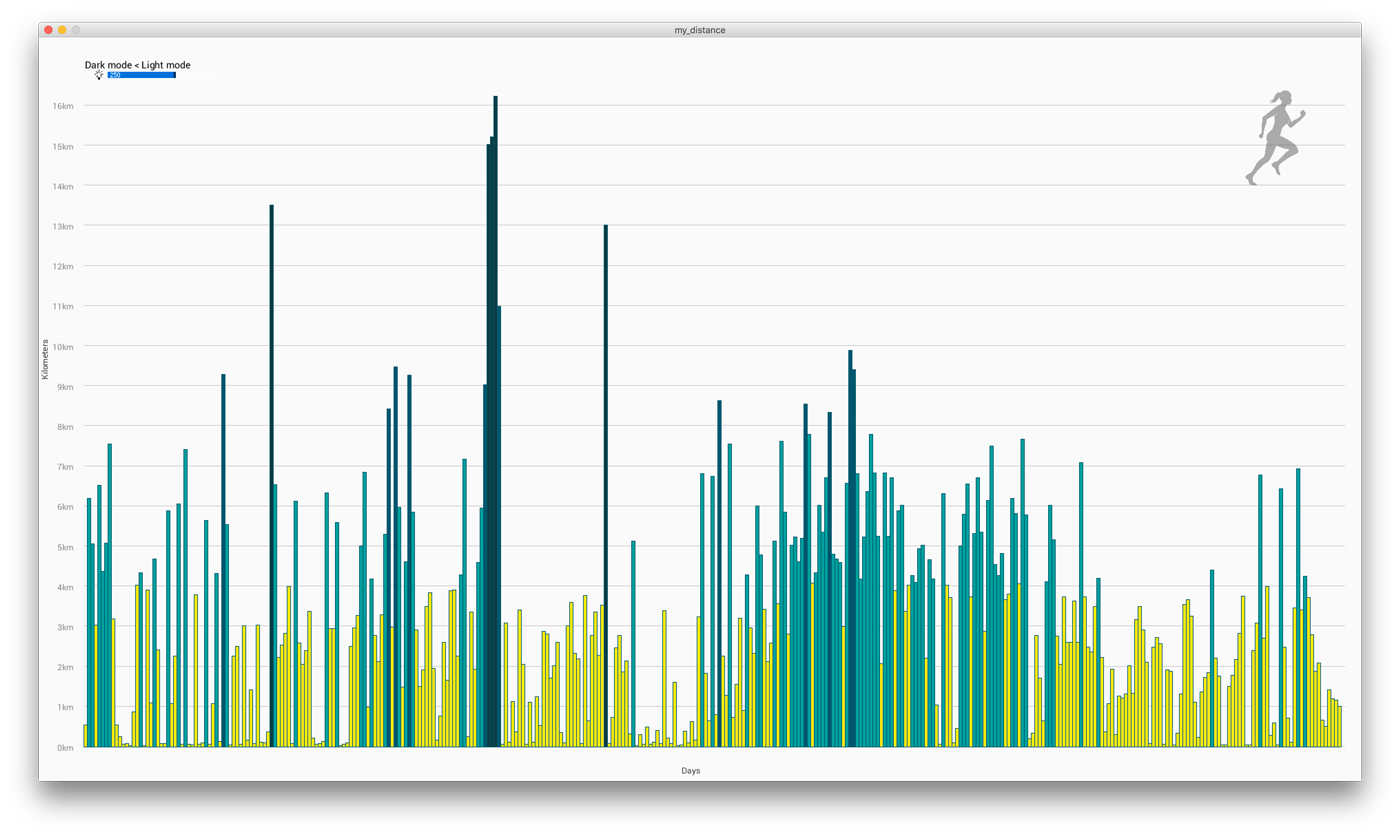Screen dimensions: 1400x836
Task: Click the 'my_distance' window title
Action: click(x=700, y=30)
